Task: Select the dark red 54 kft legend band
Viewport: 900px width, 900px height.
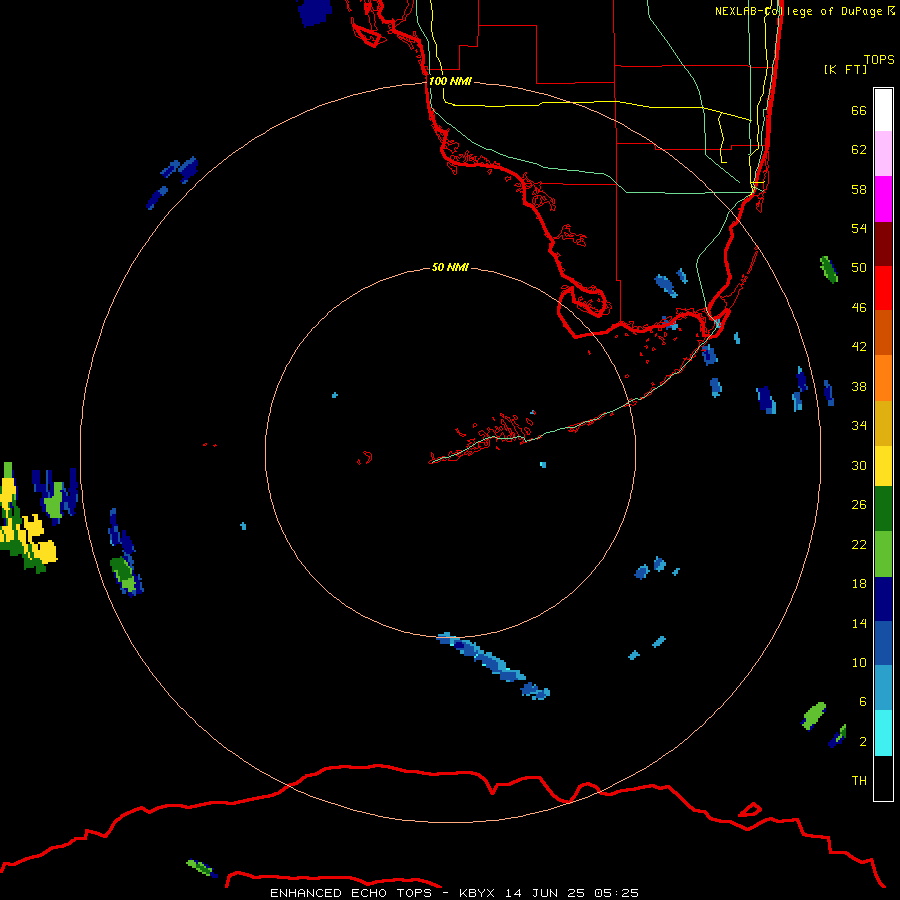Action: tap(883, 244)
